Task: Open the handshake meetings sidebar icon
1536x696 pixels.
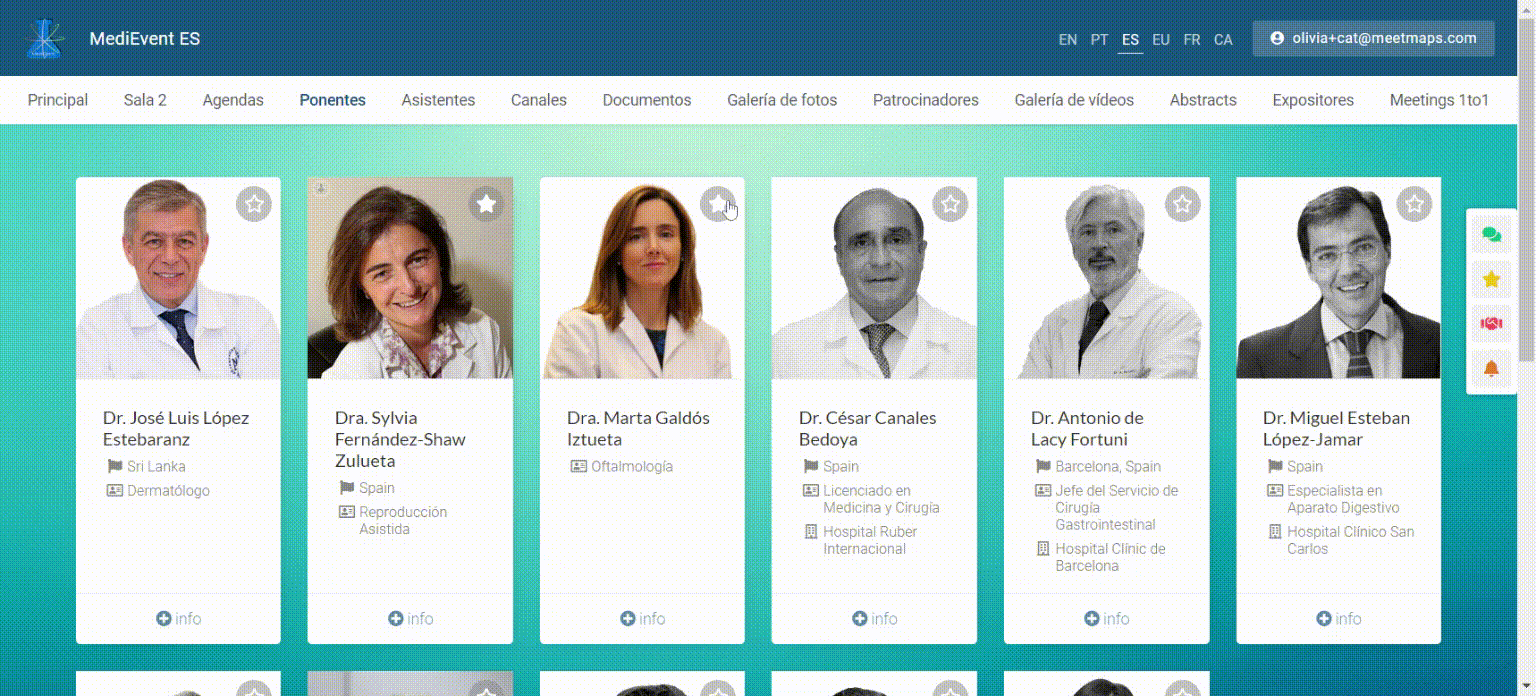Action: click(1491, 323)
